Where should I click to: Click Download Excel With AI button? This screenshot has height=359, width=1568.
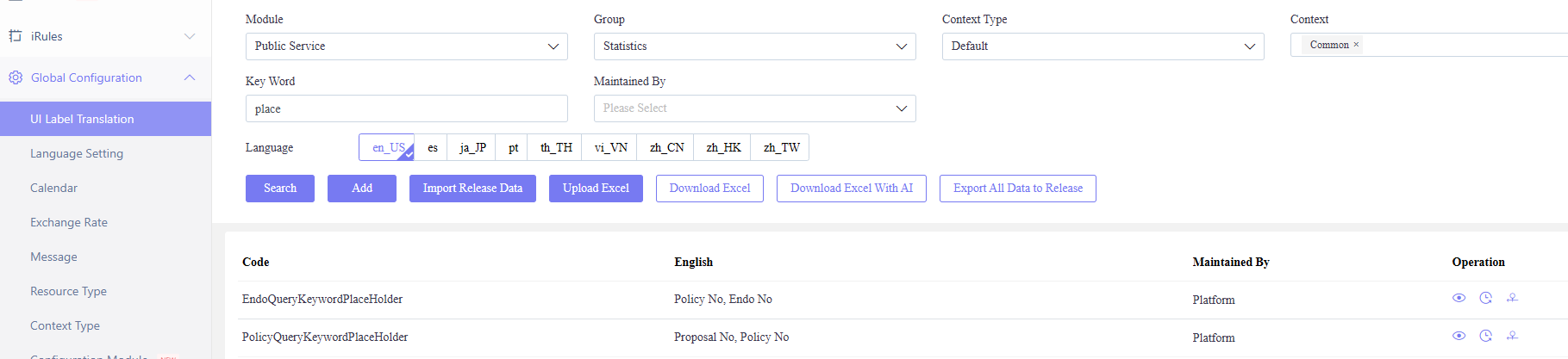pyautogui.click(x=852, y=189)
